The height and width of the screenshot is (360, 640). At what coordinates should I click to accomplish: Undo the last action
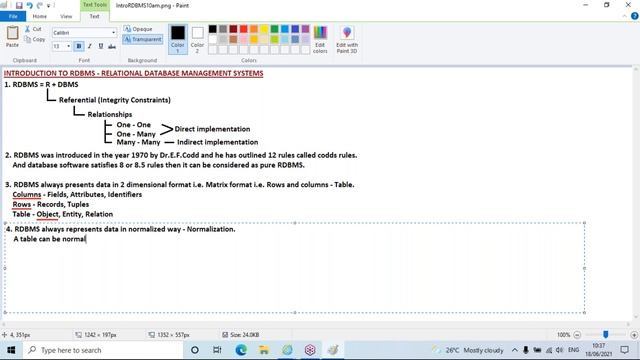[x=29, y=5]
